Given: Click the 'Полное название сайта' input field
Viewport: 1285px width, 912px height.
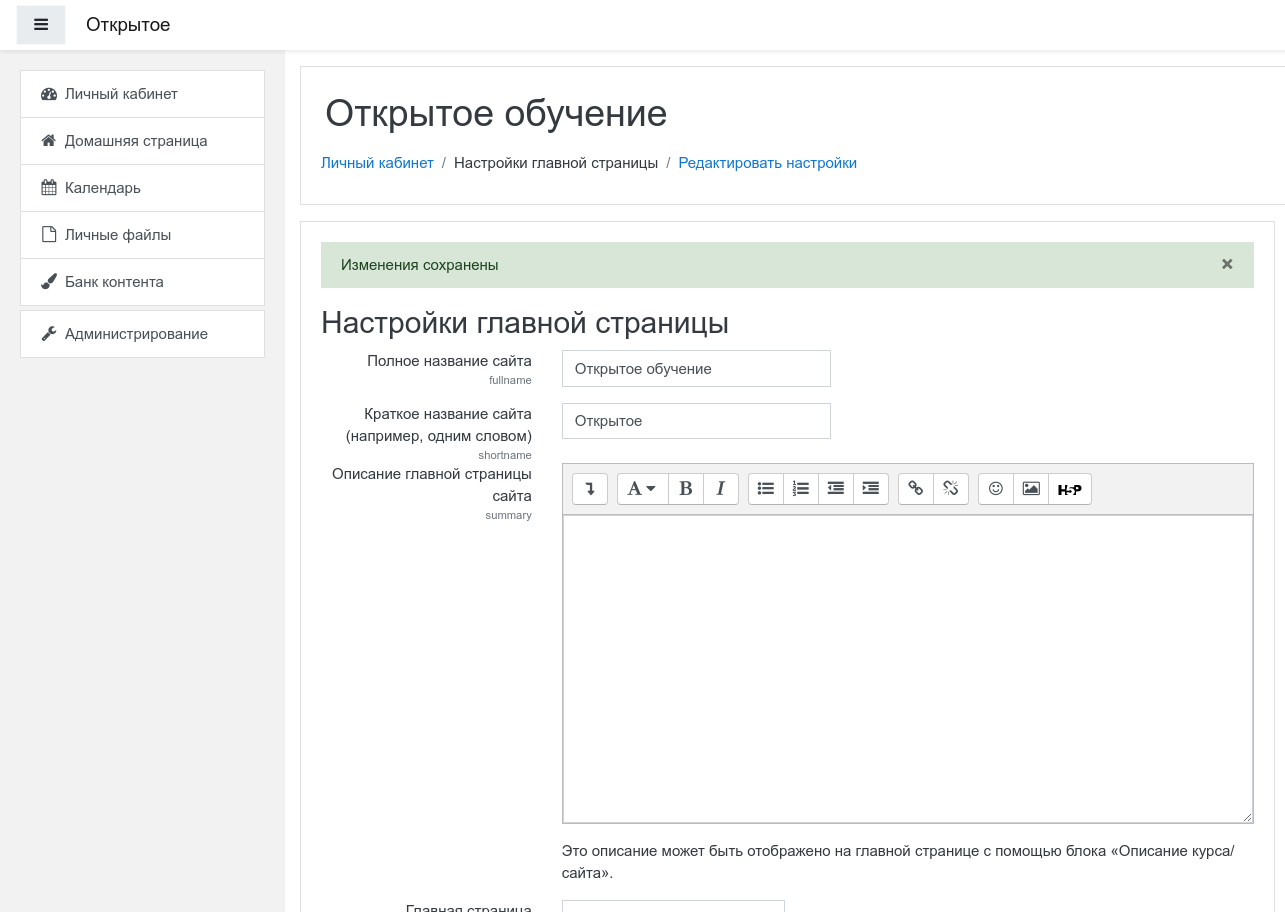Looking at the screenshot, I should coord(696,369).
